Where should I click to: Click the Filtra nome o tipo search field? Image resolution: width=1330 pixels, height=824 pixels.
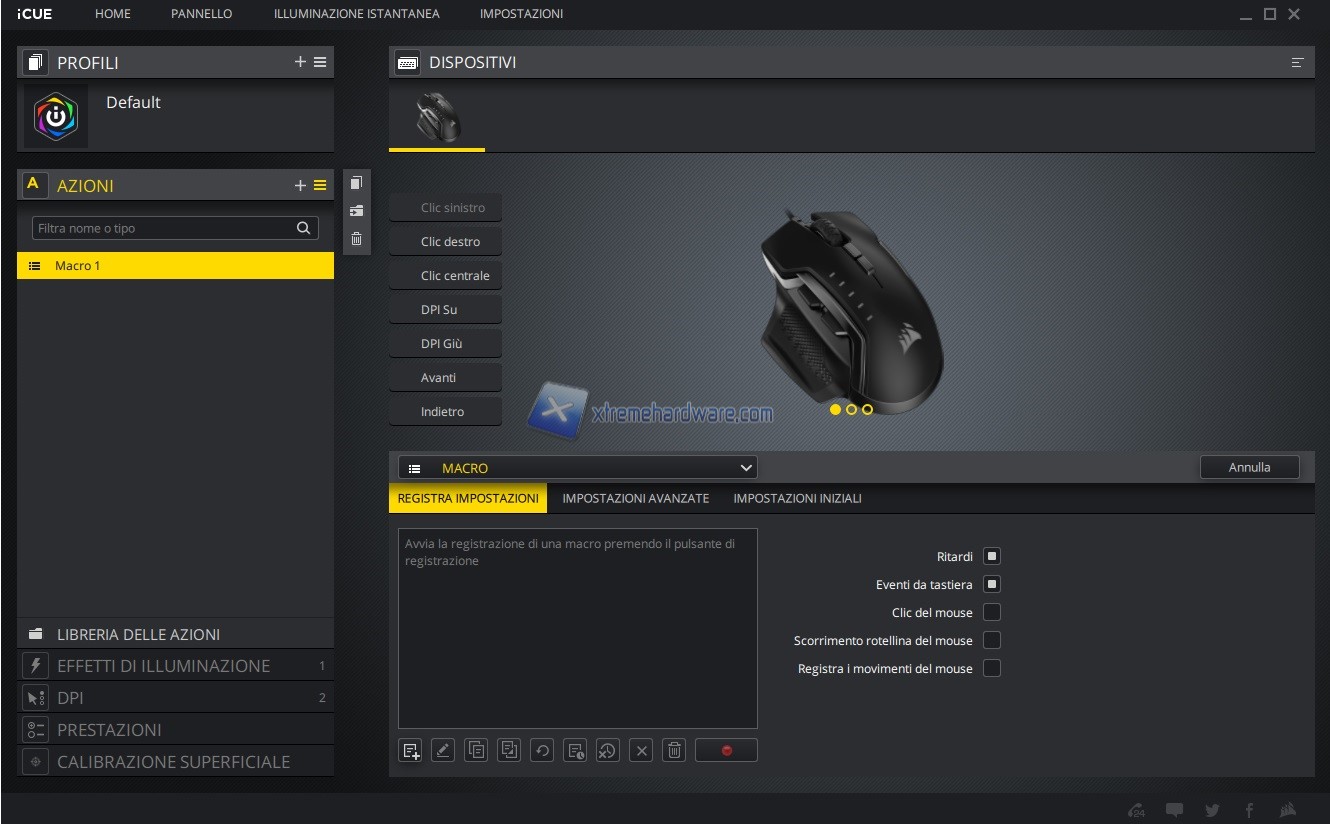pyautogui.click(x=165, y=228)
